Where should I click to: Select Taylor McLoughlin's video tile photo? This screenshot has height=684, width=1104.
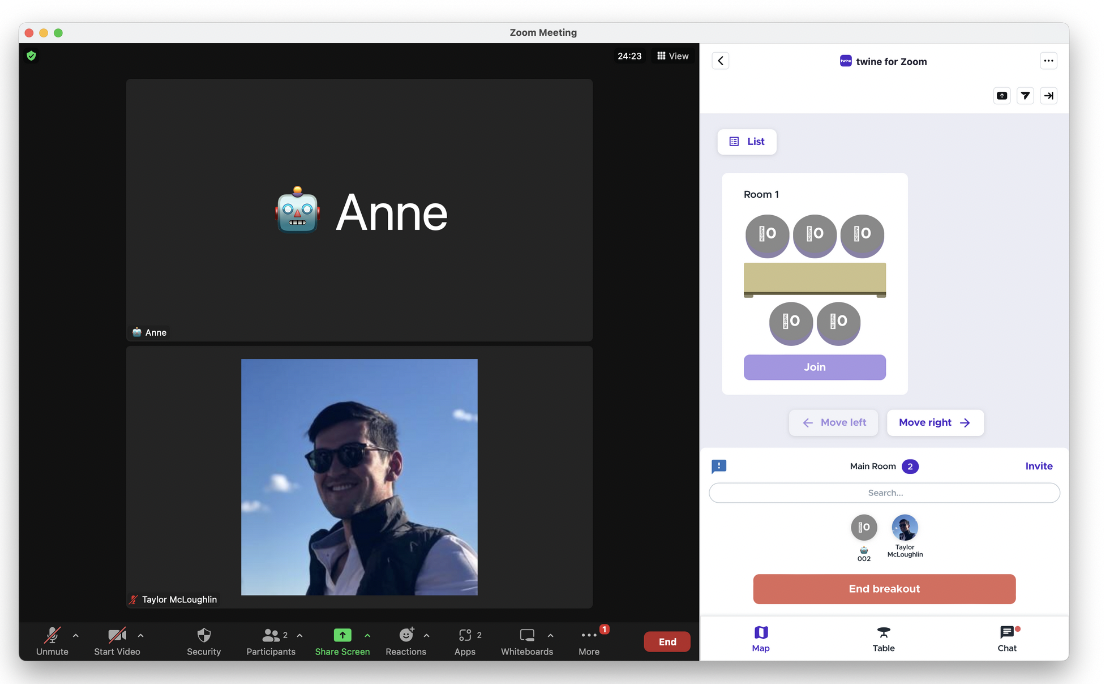(x=359, y=477)
